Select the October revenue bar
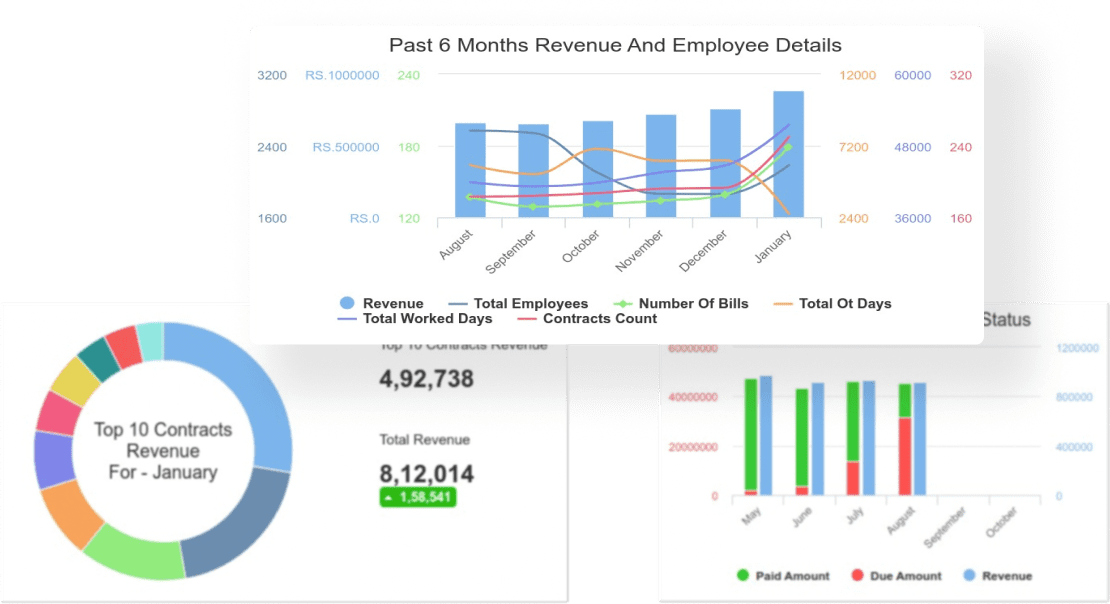The image size is (1110, 604). (x=598, y=170)
